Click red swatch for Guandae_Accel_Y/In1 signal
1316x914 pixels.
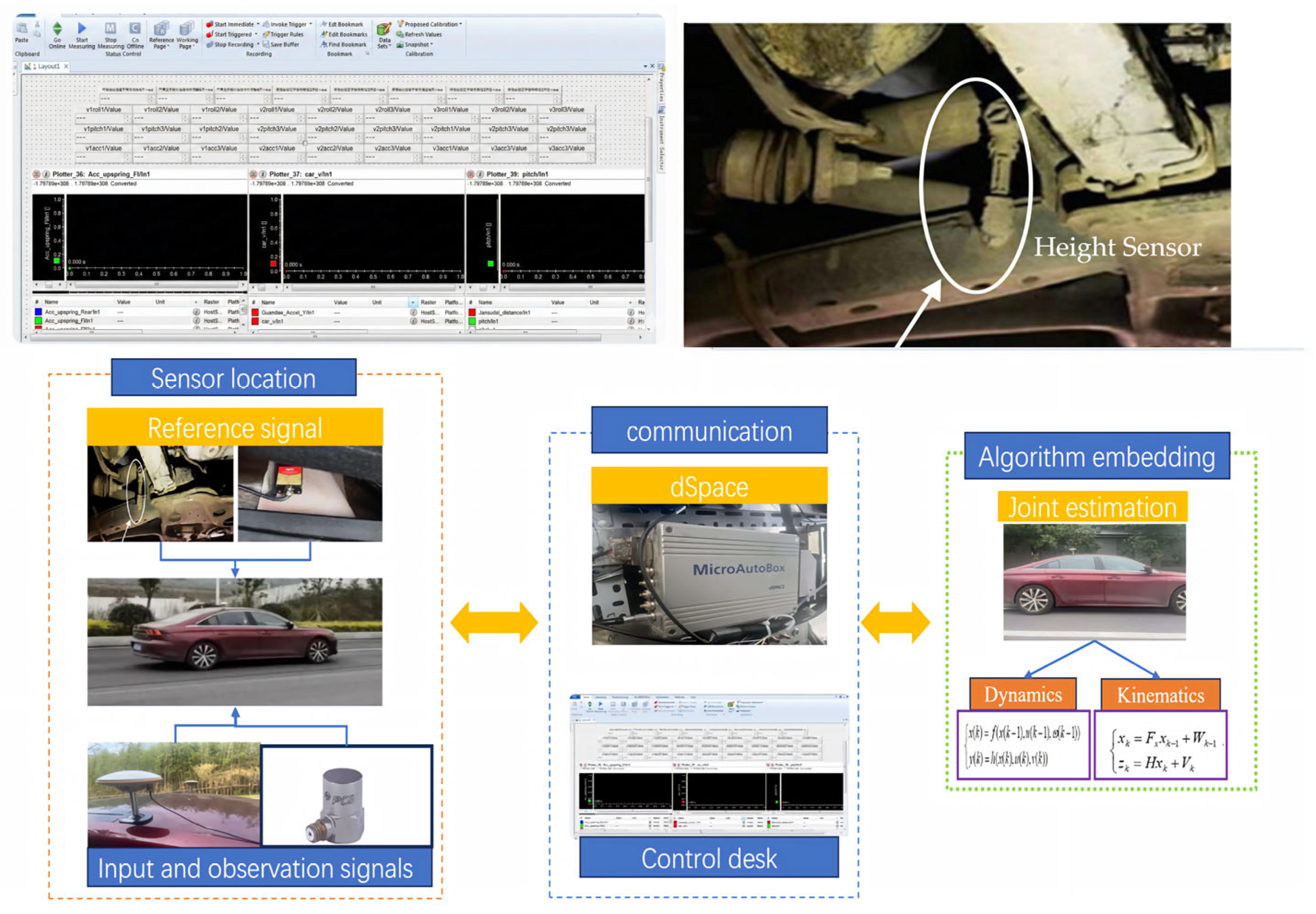click(255, 313)
